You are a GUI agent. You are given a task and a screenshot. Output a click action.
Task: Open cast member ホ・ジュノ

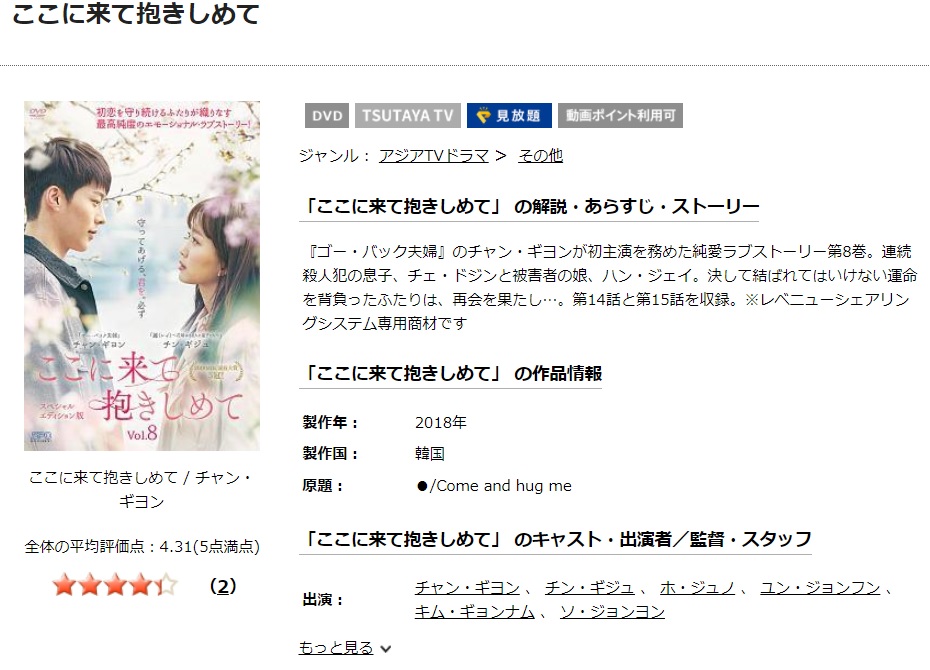pos(698,588)
